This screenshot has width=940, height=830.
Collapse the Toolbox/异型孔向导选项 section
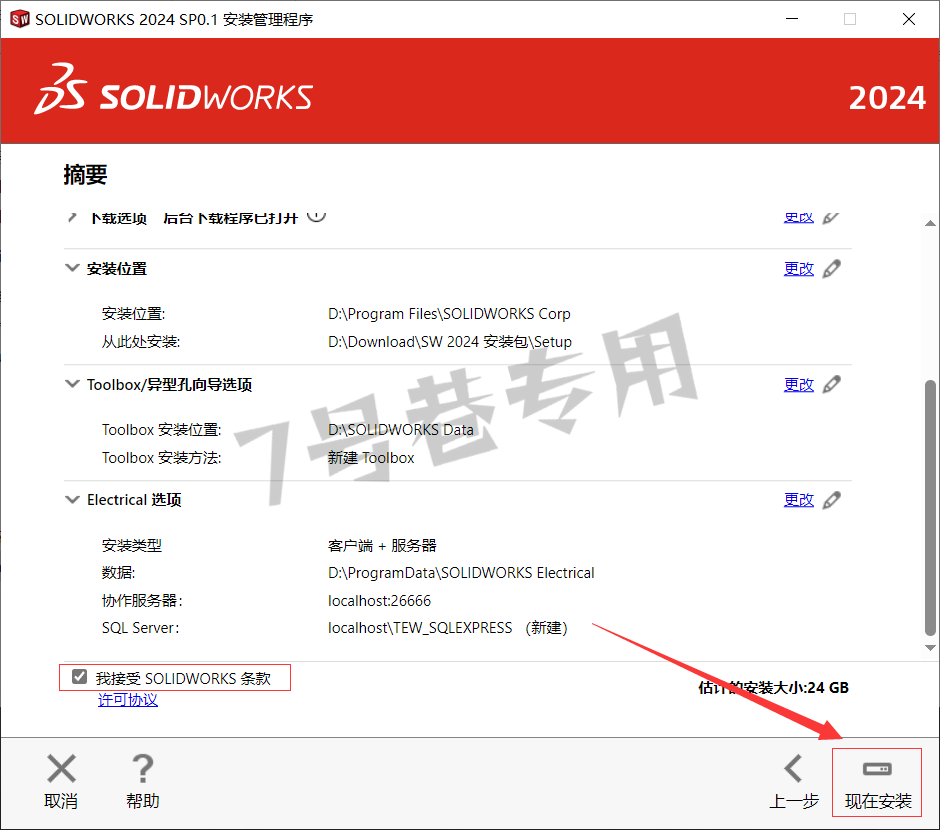tap(72, 384)
